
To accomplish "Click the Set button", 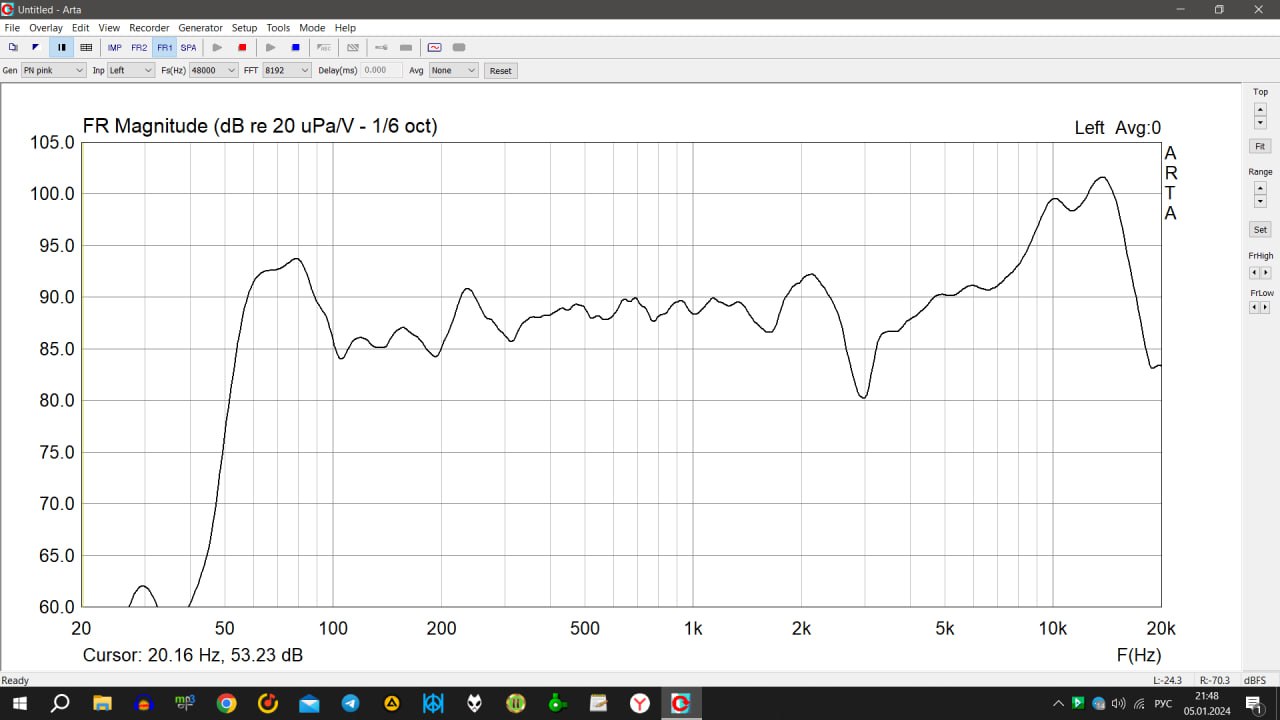I will pos(1260,230).
